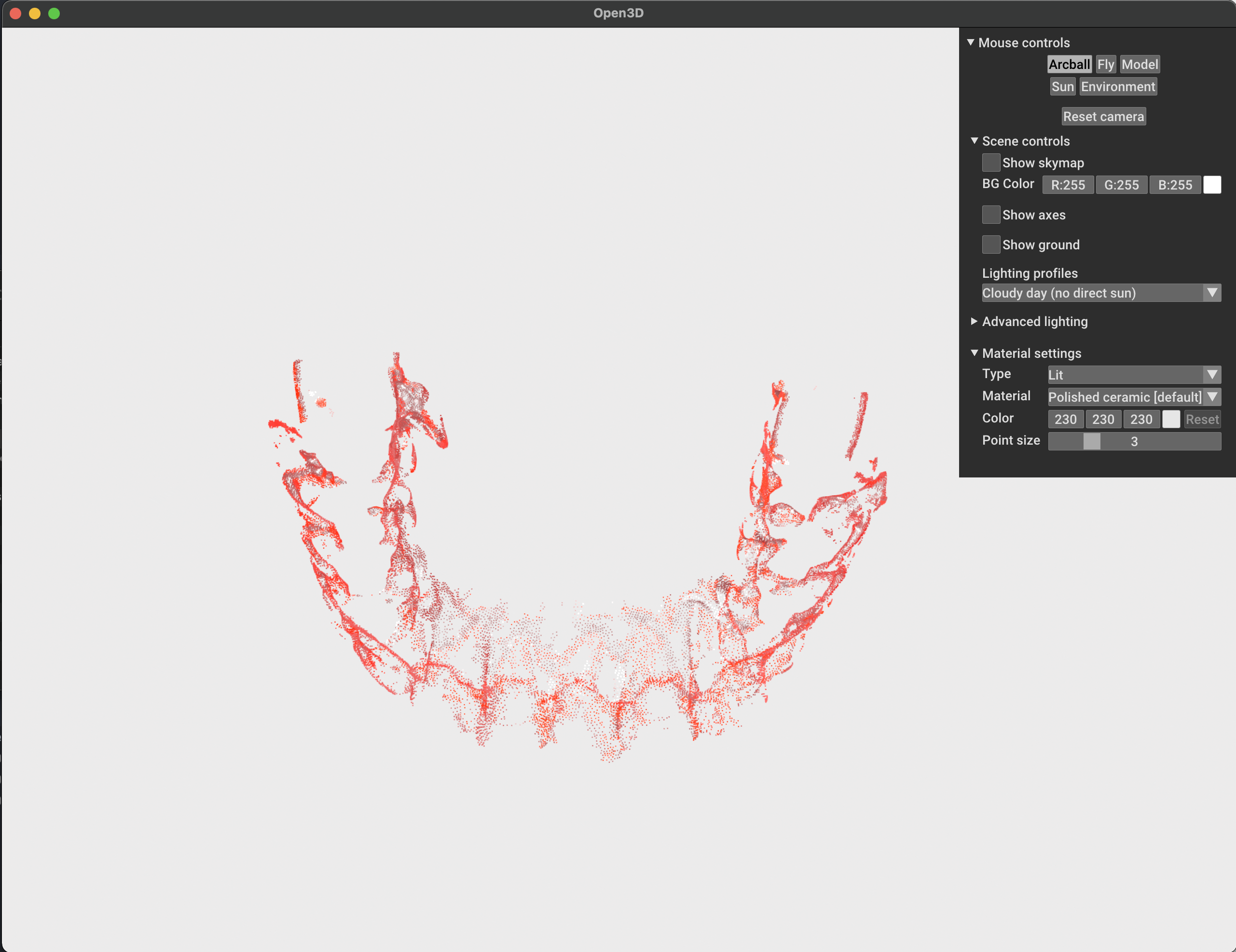Collapse the Material settings section triangle

point(974,353)
